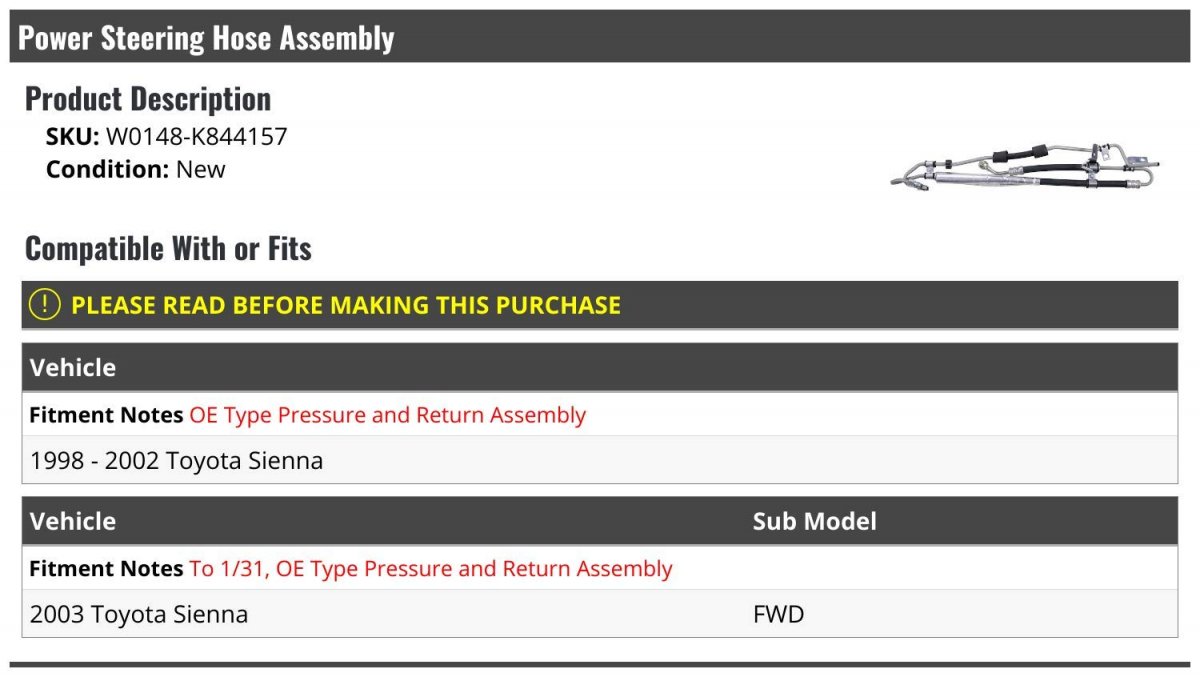Click the first Fitment Notes label
The image size is (1200, 677).
(106, 415)
